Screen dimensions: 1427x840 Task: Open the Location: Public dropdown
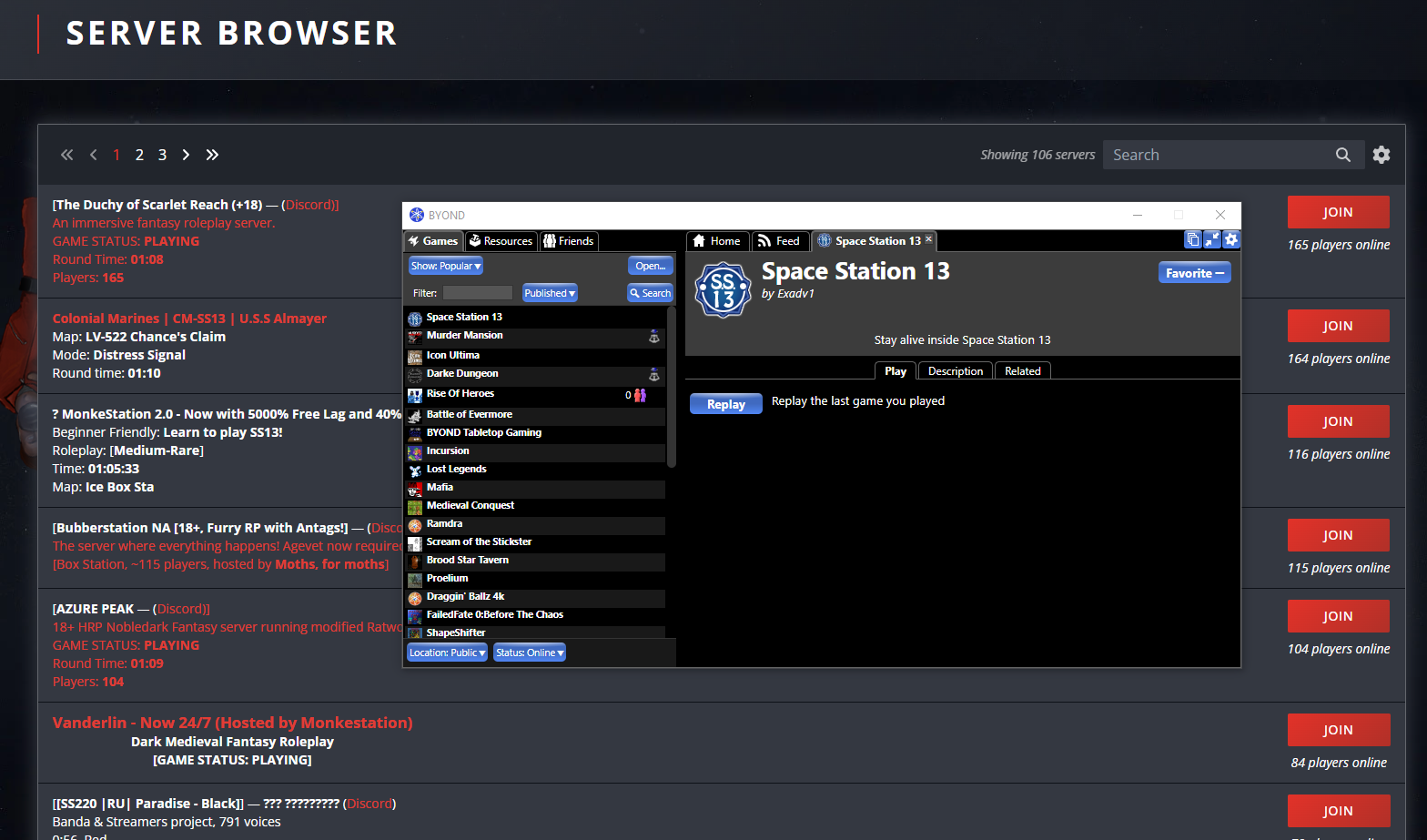(x=447, y=653)
